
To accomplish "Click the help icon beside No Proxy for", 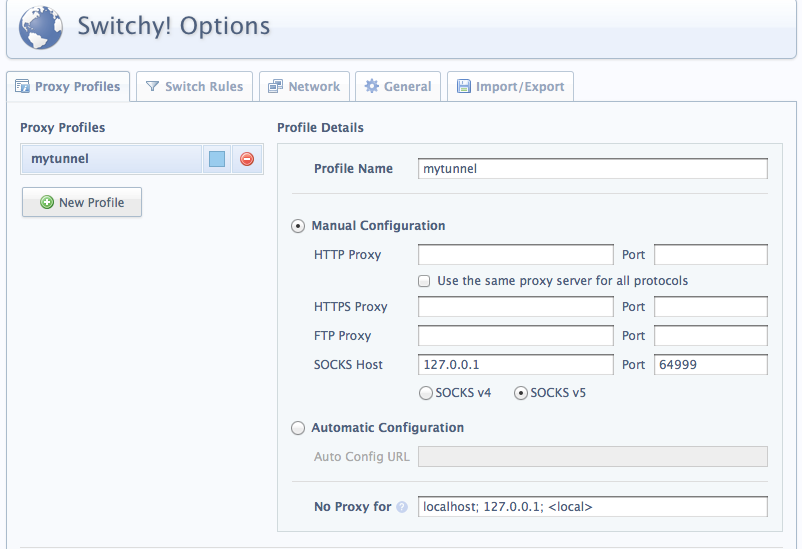I will pyautogui.click(x=402, y=507).
